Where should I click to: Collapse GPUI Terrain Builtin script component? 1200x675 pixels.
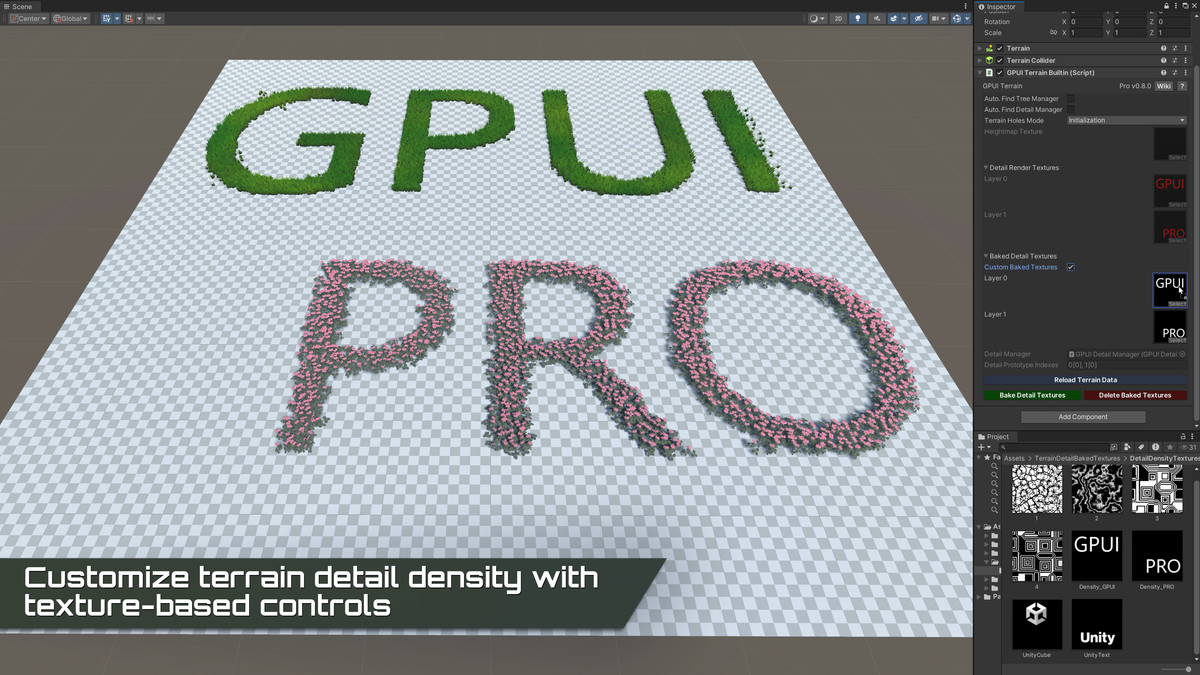(x=980, y=73)
